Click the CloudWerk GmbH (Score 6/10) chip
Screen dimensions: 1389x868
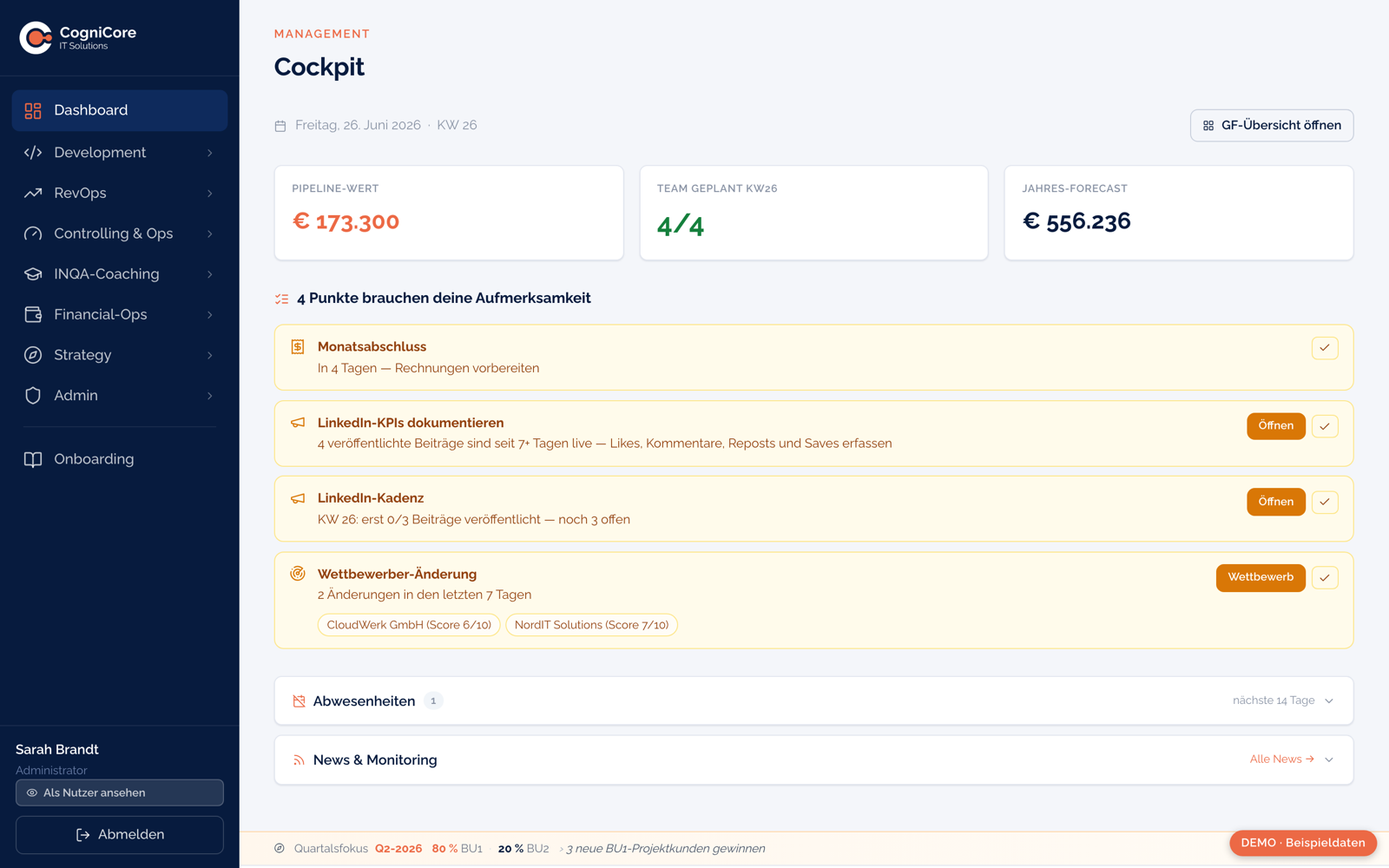[409, 625]
